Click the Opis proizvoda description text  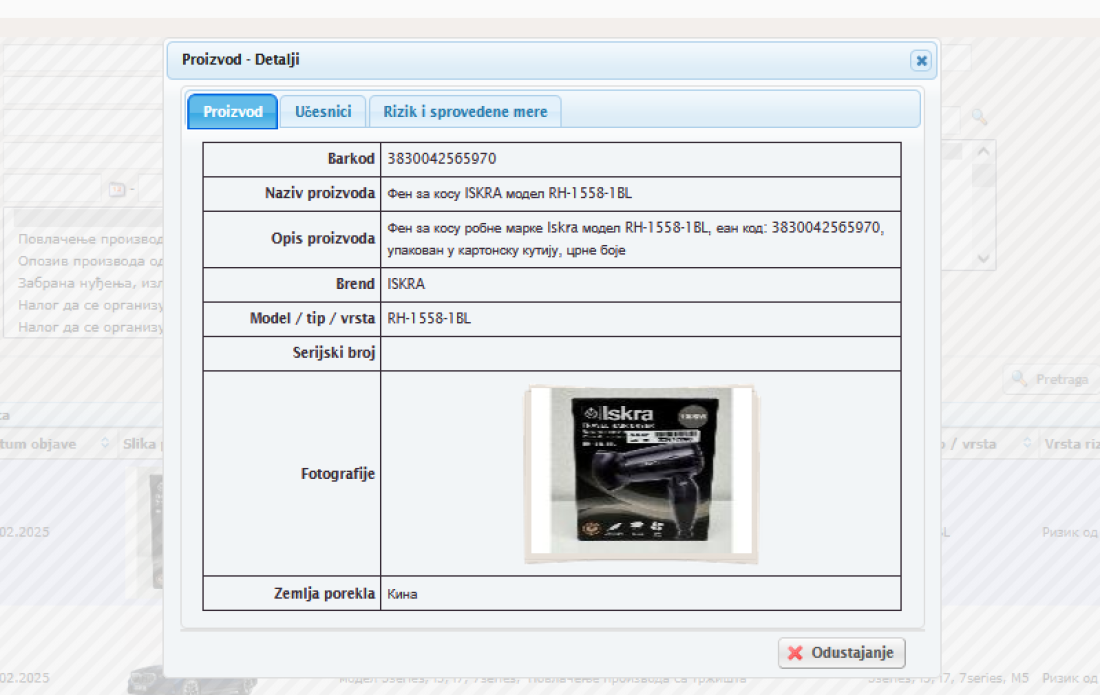(x=635, y=239)
